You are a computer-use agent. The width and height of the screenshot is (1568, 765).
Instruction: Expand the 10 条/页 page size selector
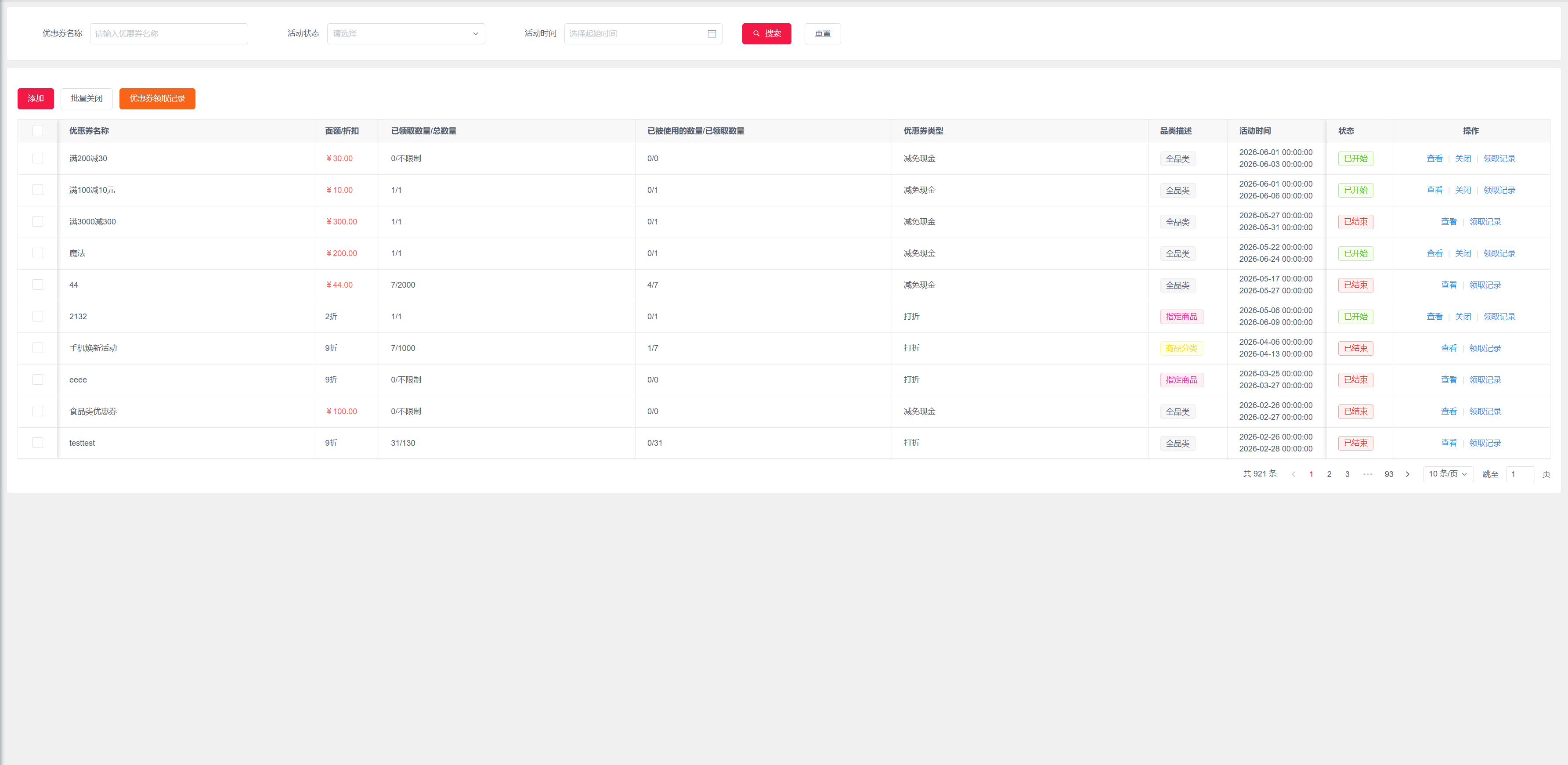[1448, 474]
